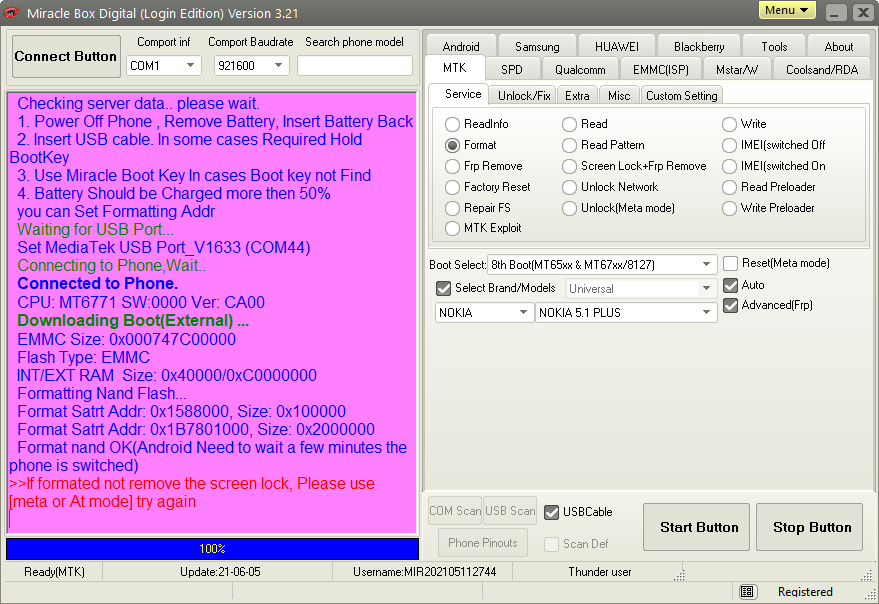879x604 pixels.
Task: Open the Boot Select dropdown
Action: click(602, 264)
